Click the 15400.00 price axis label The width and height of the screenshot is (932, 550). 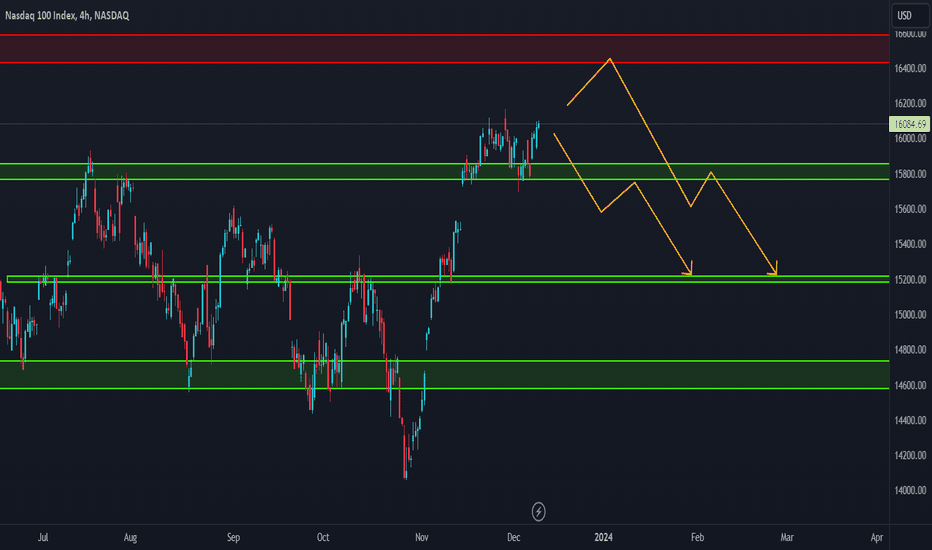pyautogui.click(x=910, y=244)
